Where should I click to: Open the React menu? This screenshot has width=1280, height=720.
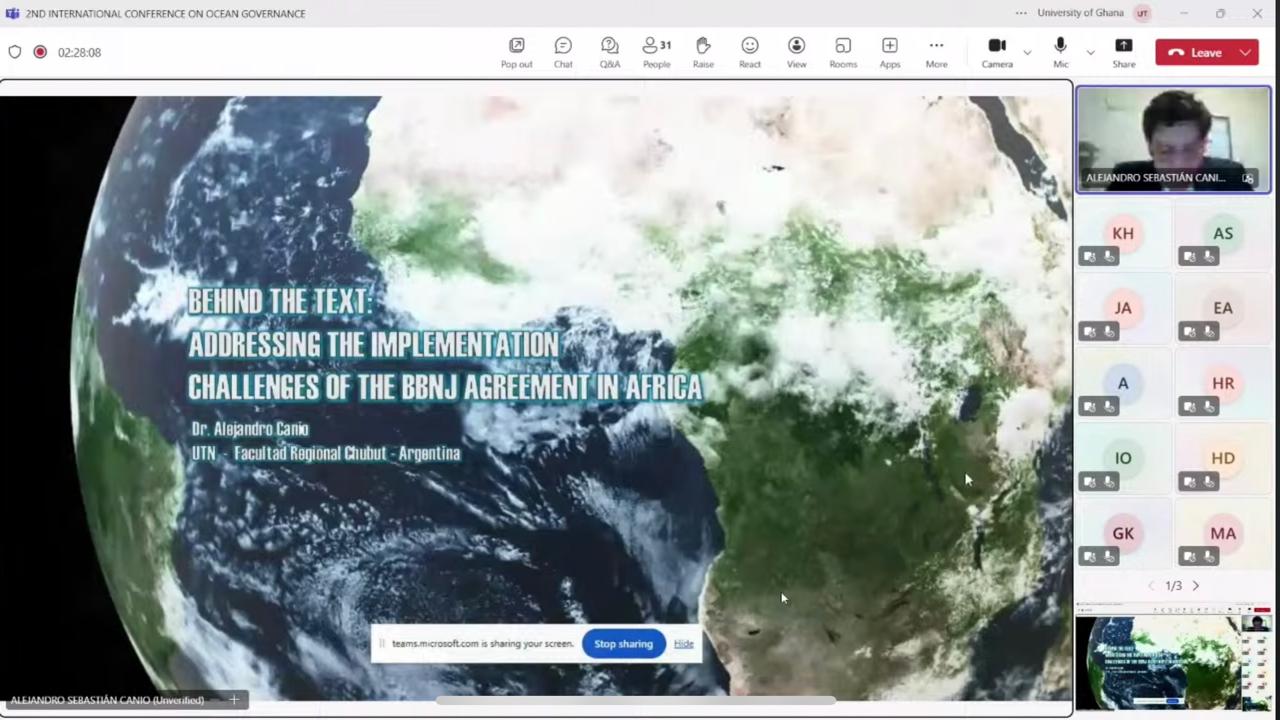point(750,53)
